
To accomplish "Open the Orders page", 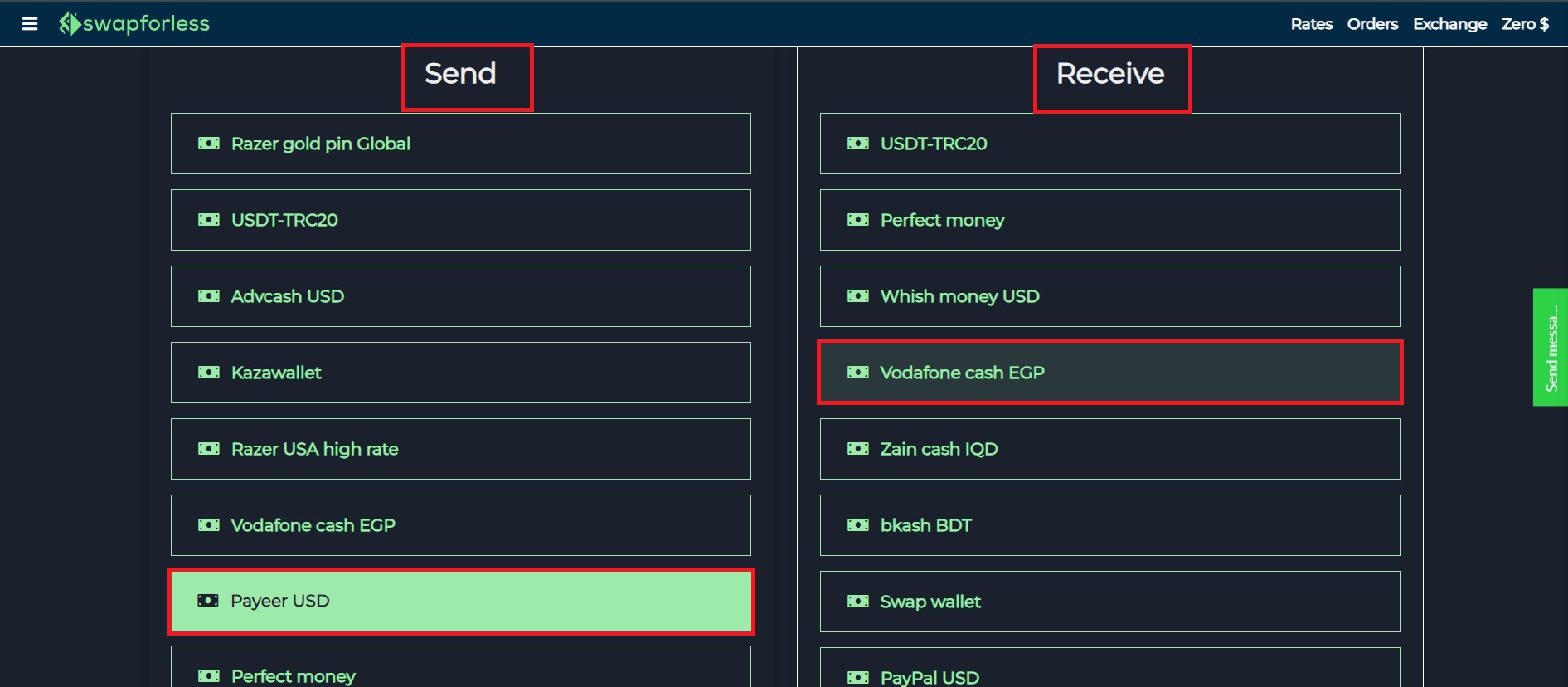I will click(1372, 24).
